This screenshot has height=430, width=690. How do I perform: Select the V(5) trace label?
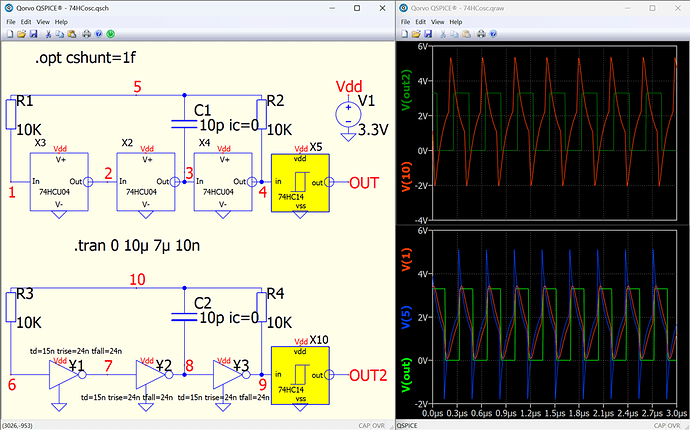(x=406, y=317)
